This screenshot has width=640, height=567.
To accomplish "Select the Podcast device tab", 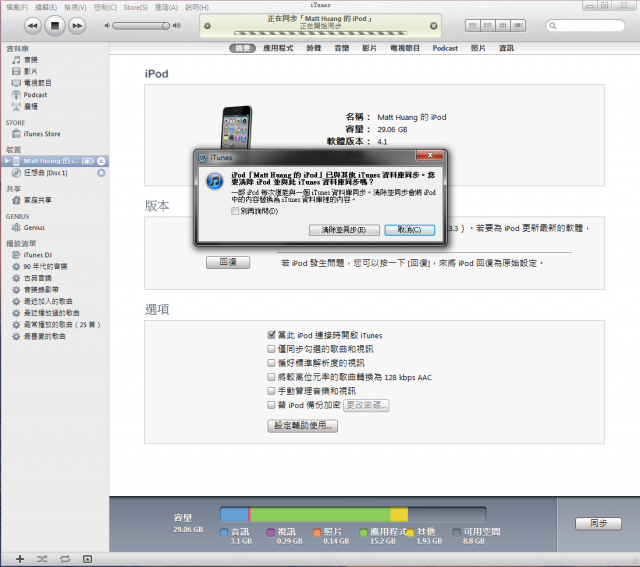I will coord(445,48).
